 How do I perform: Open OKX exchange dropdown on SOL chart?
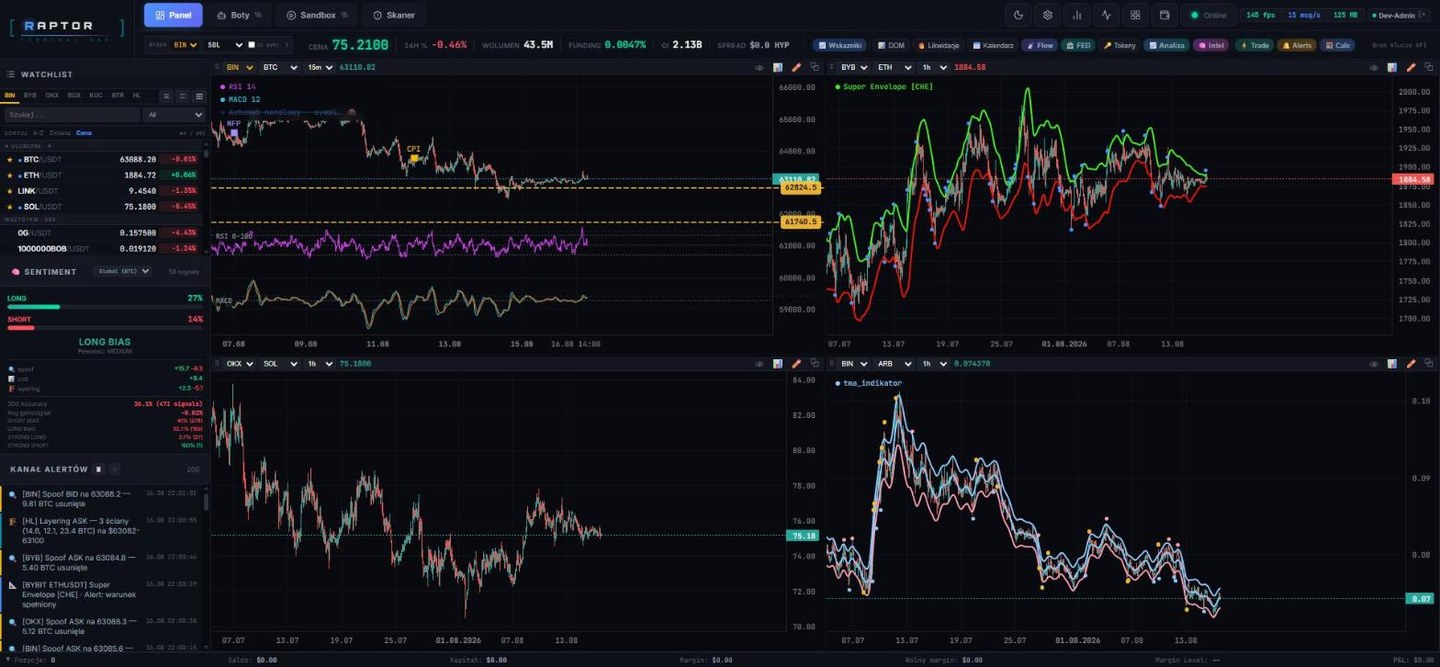click(239, 364)
